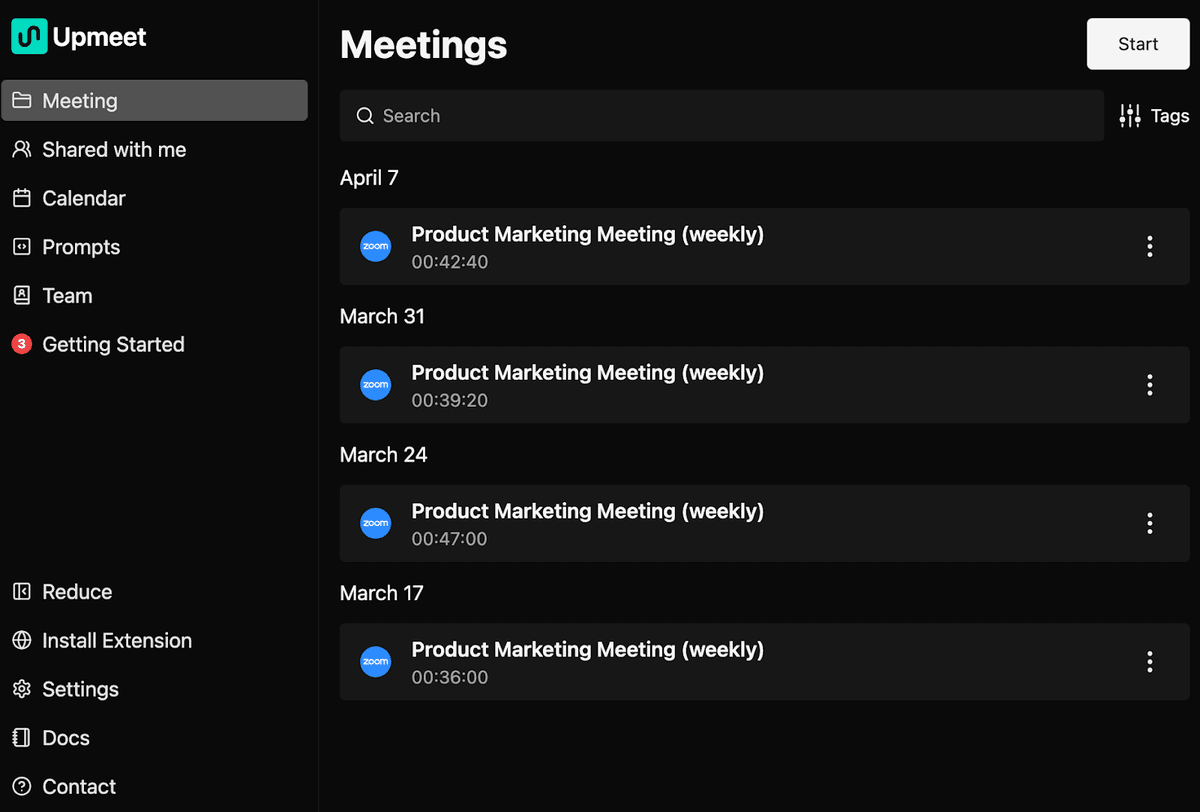Screen dimensions: 1200x812
Task: Open options menu for March 31 meeting
Action: (1150, 385)
